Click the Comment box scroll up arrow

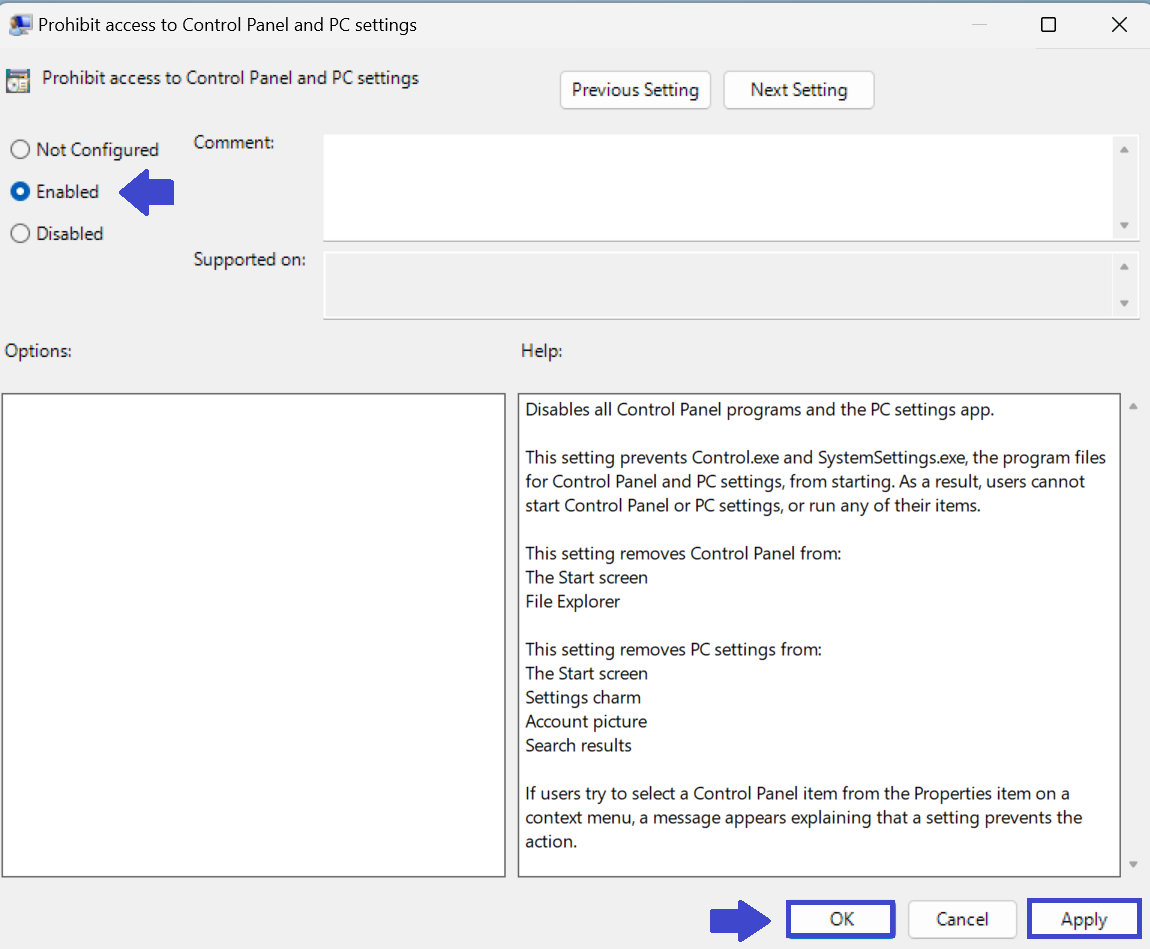tap(1124, 150)
